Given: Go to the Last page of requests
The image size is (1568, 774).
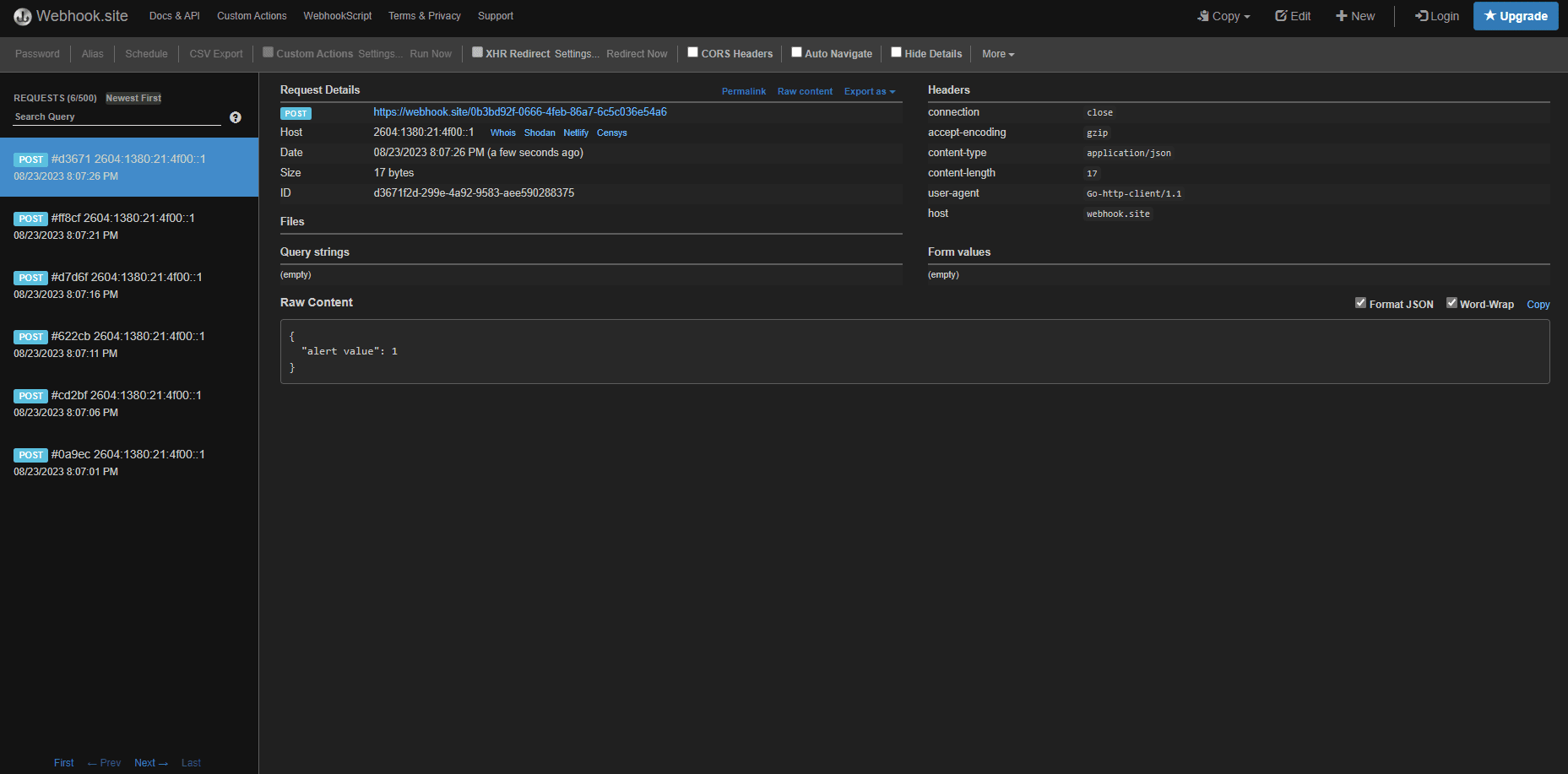Looking at the screenshot, I should tap(191, 763).
